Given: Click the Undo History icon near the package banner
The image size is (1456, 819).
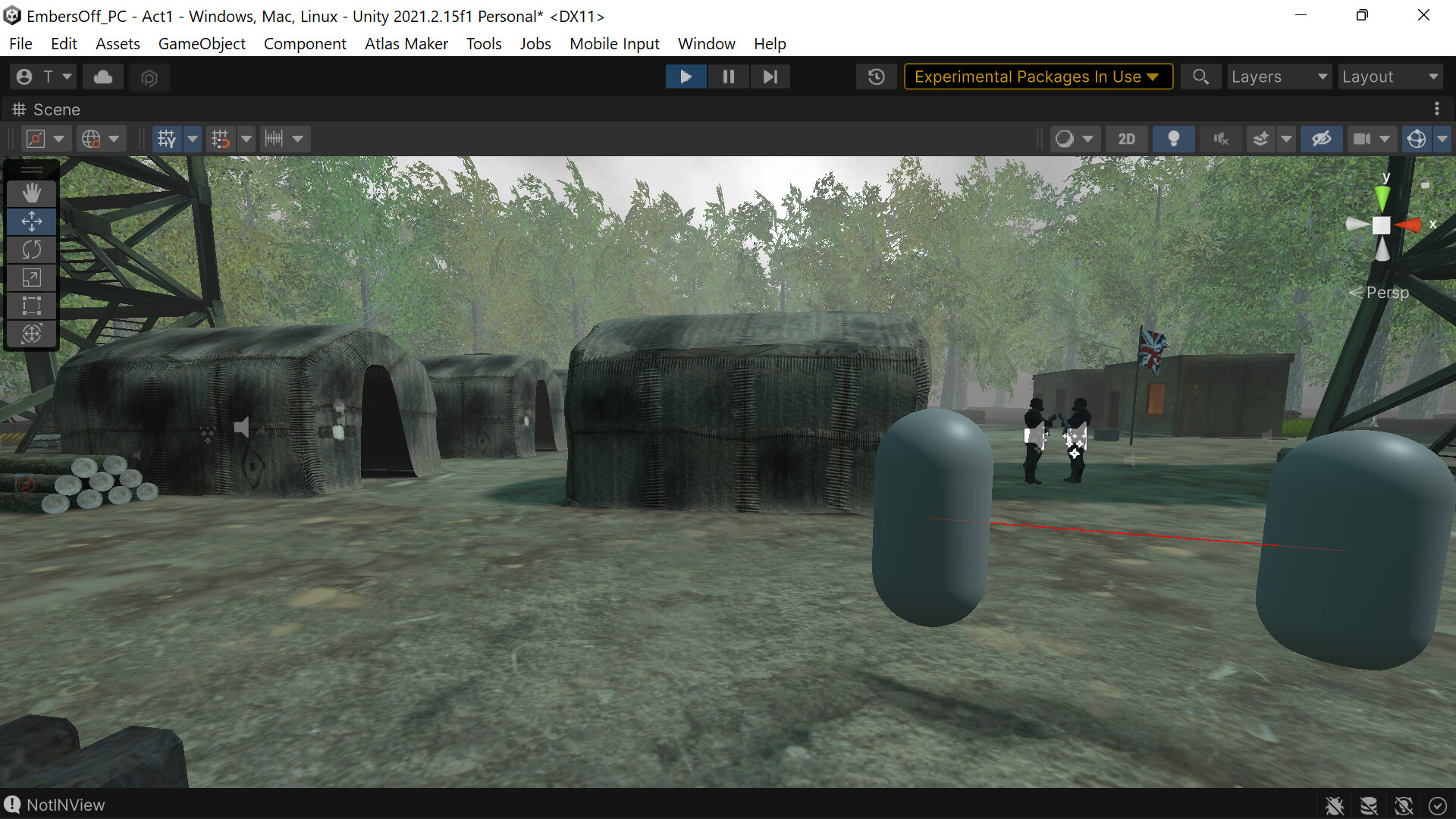Looking at the screenshot, I should tap(877, 76).
